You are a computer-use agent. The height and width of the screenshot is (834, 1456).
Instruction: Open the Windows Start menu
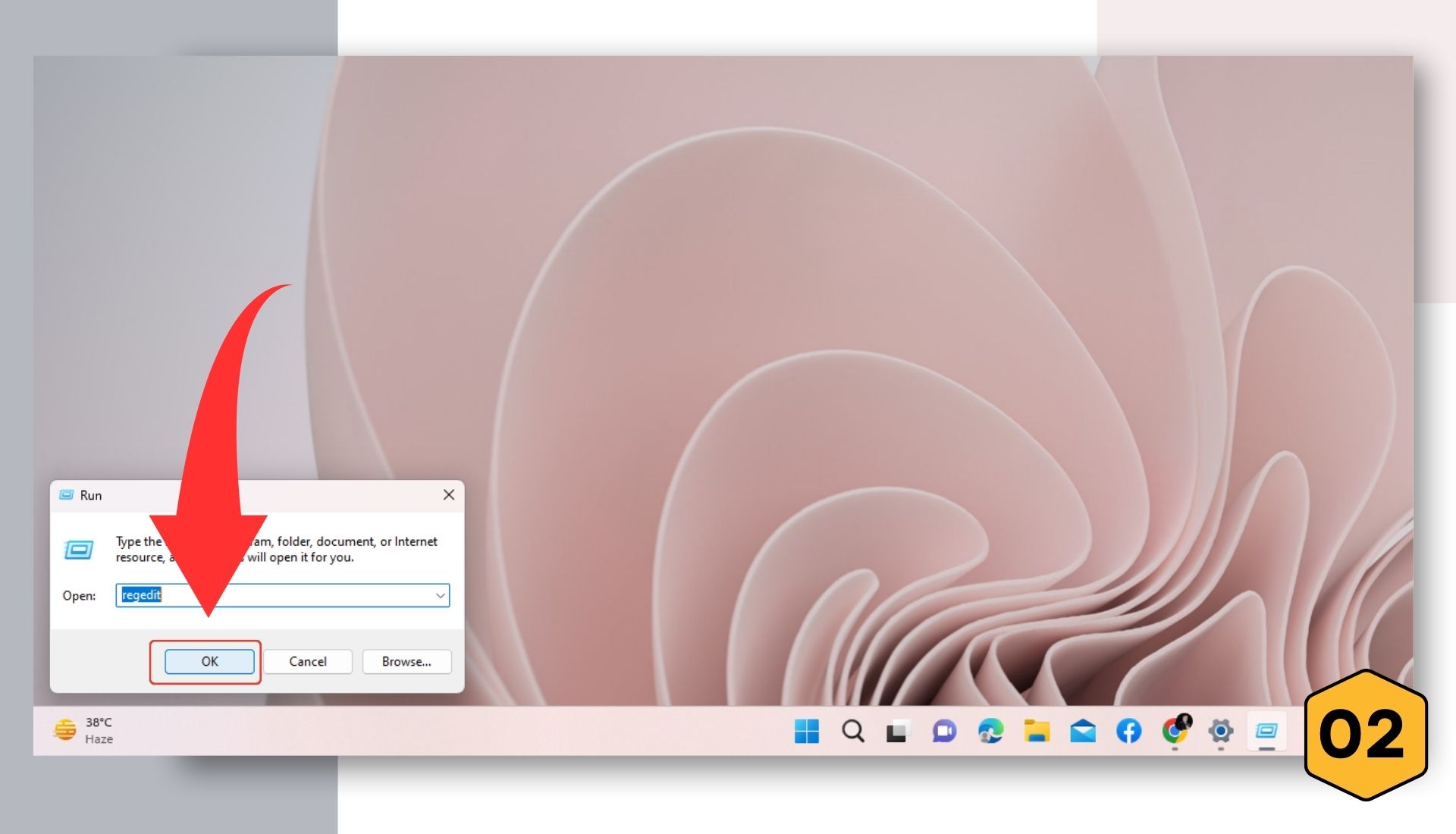tap(806, 731)
